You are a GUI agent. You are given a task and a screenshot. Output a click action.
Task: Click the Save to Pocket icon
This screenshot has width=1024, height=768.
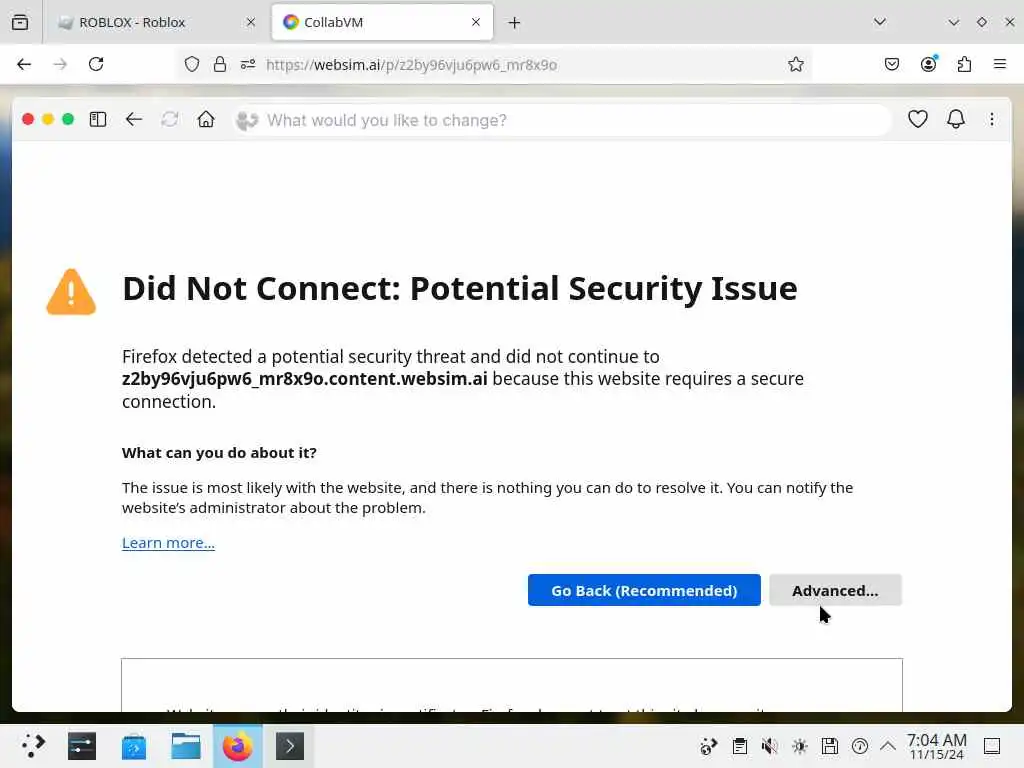(x=892, y=64)
